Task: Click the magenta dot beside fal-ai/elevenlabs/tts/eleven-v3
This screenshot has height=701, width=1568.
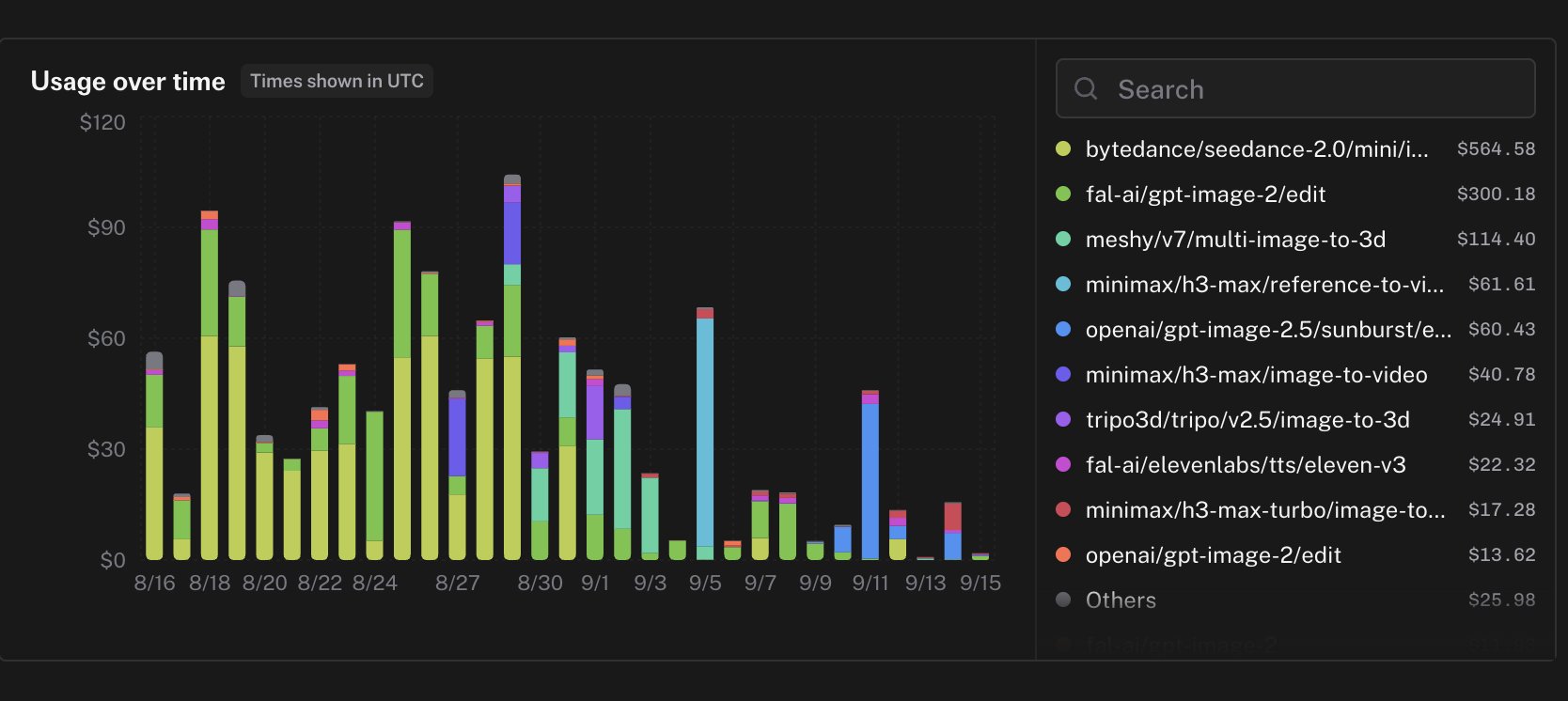Action: (x=1063, y=464)
